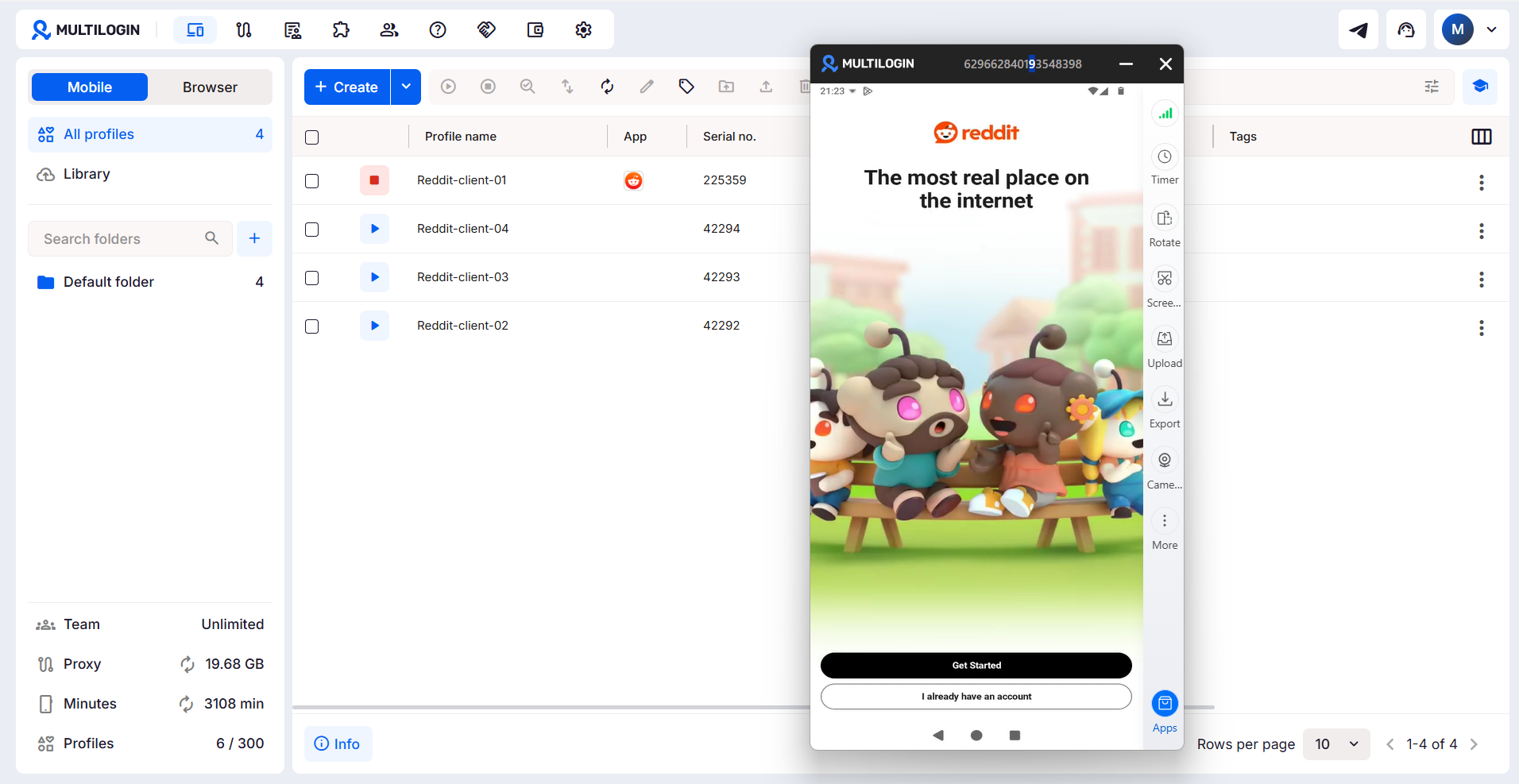Click the Create button
This screenshot has height=784, width=1519.
347,87
